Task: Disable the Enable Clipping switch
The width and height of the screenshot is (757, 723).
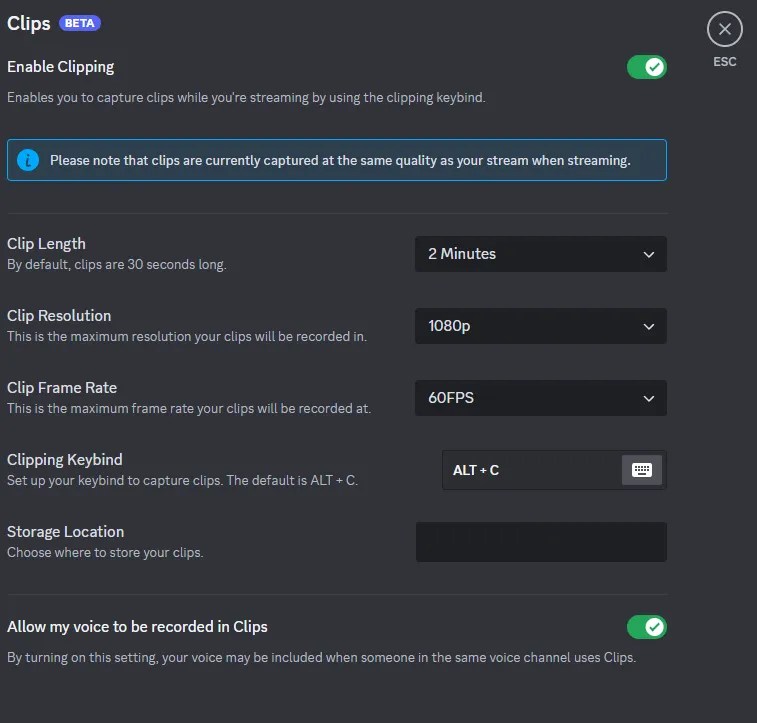Action: (x=646, y=67)
